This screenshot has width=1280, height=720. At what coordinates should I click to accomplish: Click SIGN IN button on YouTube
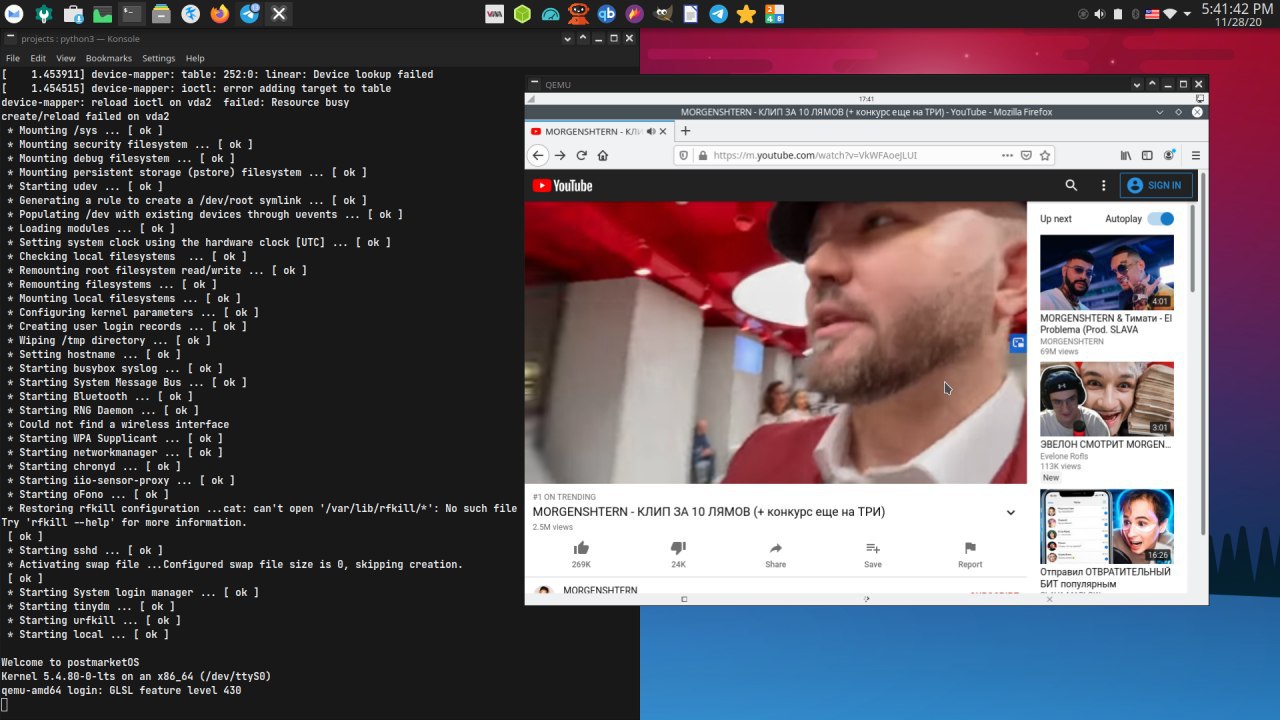(1156, 185)
